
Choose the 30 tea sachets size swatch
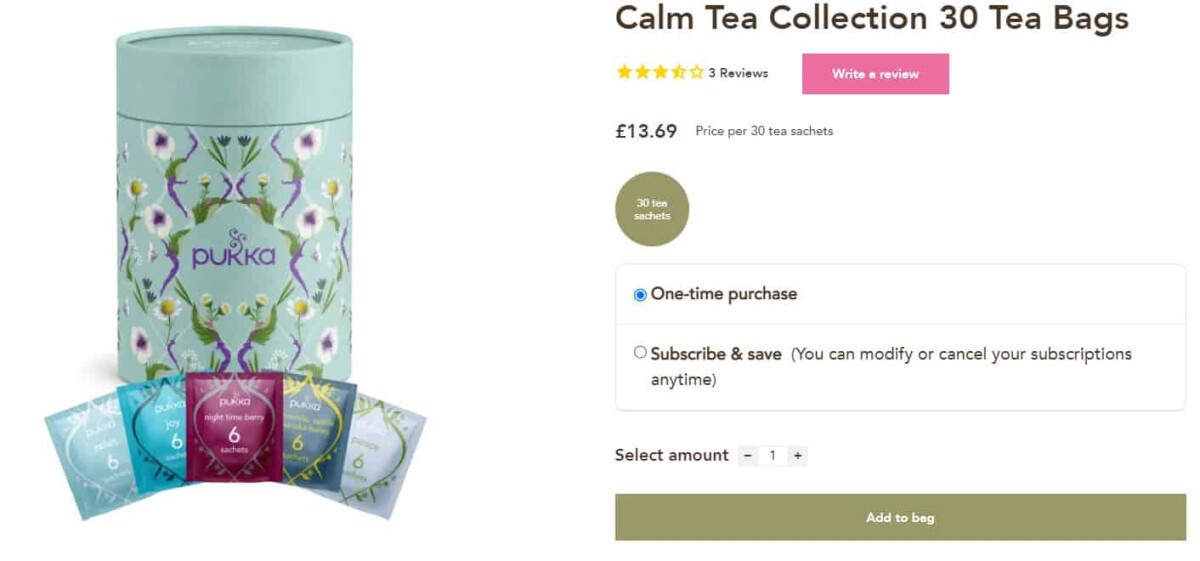tap(652, 209)
